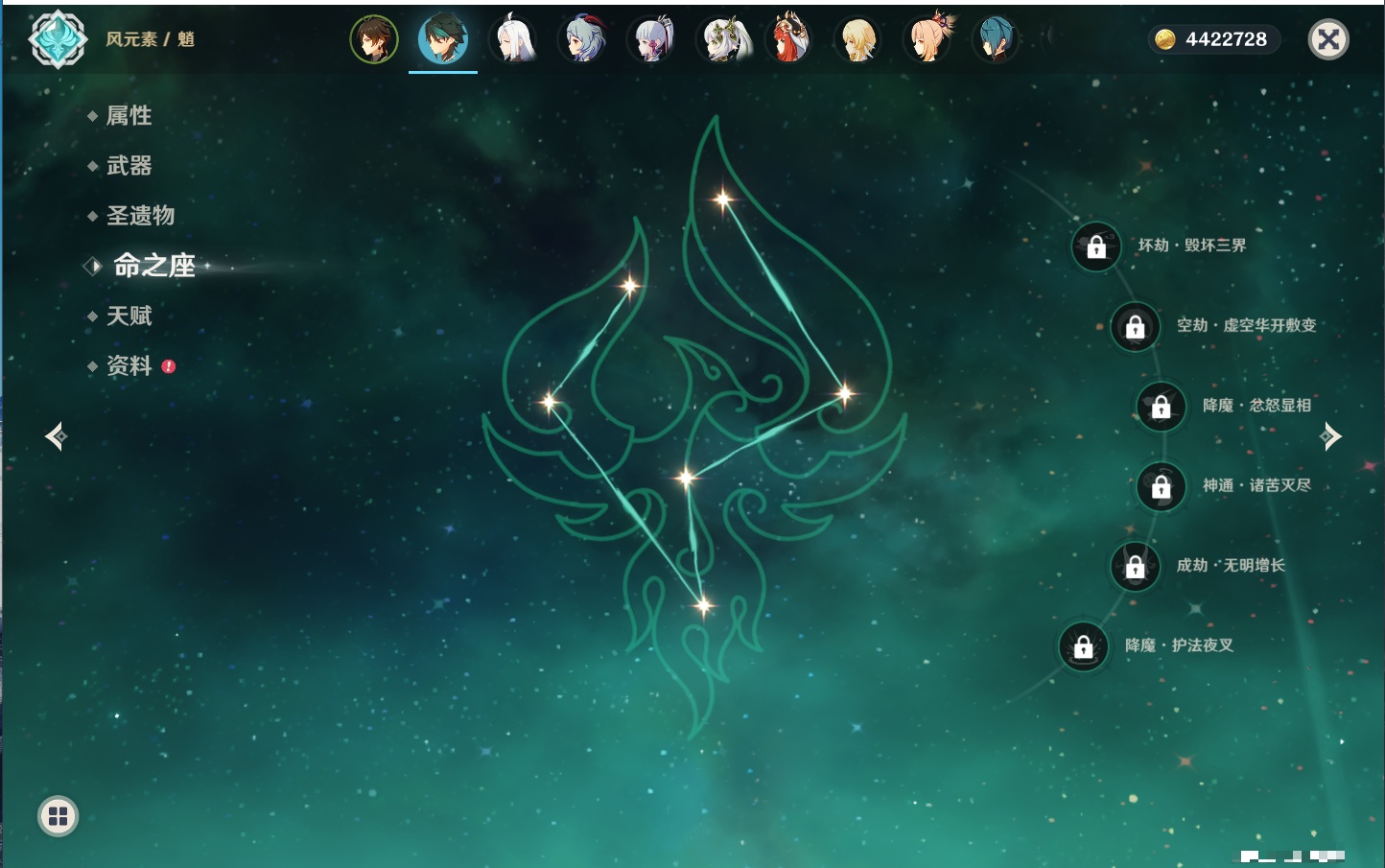Select Zhongli's portrait in character bar
The image size is (1385, 868).
point(374,39)
